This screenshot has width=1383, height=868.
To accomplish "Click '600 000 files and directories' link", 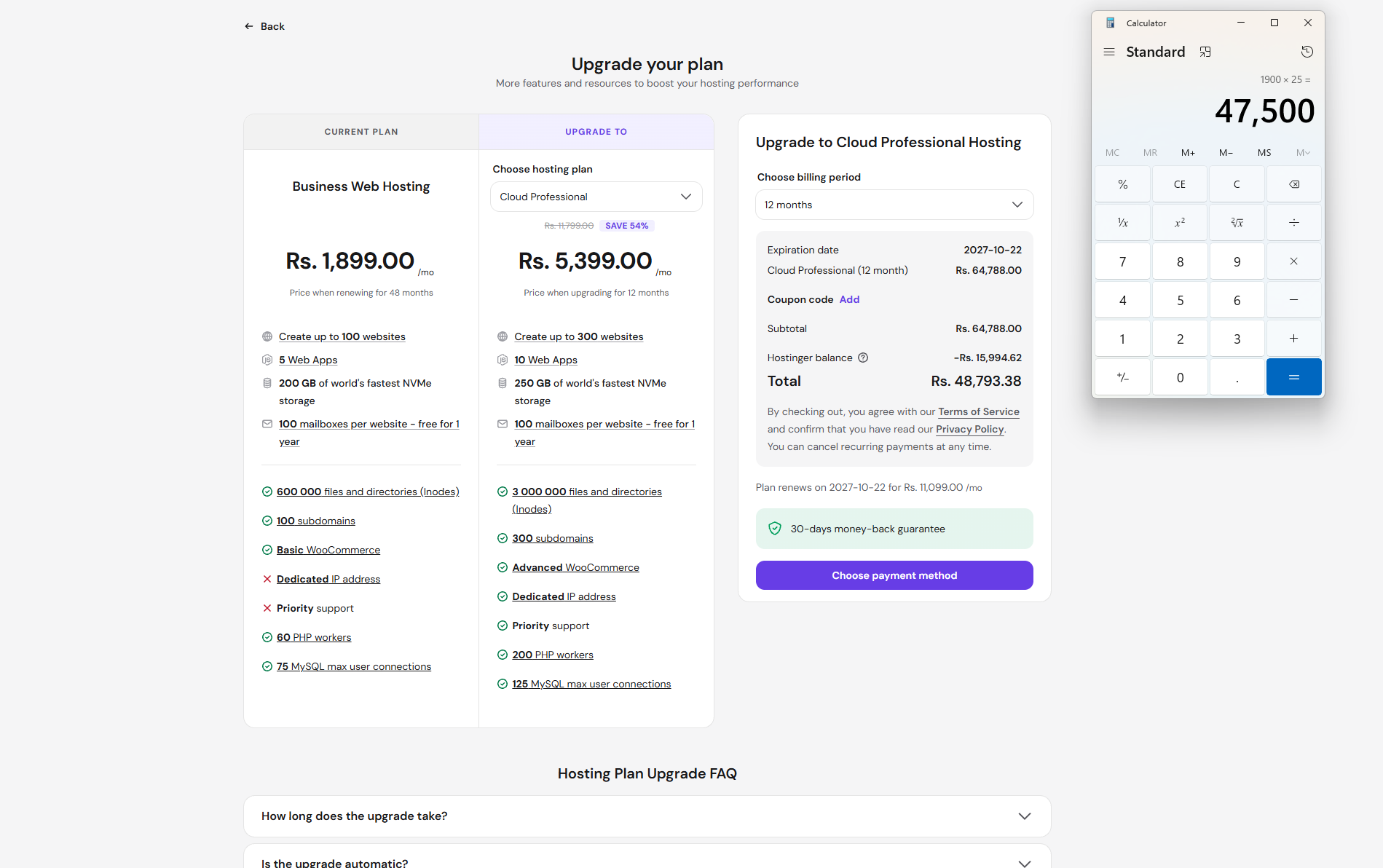I will pos(368,492).
